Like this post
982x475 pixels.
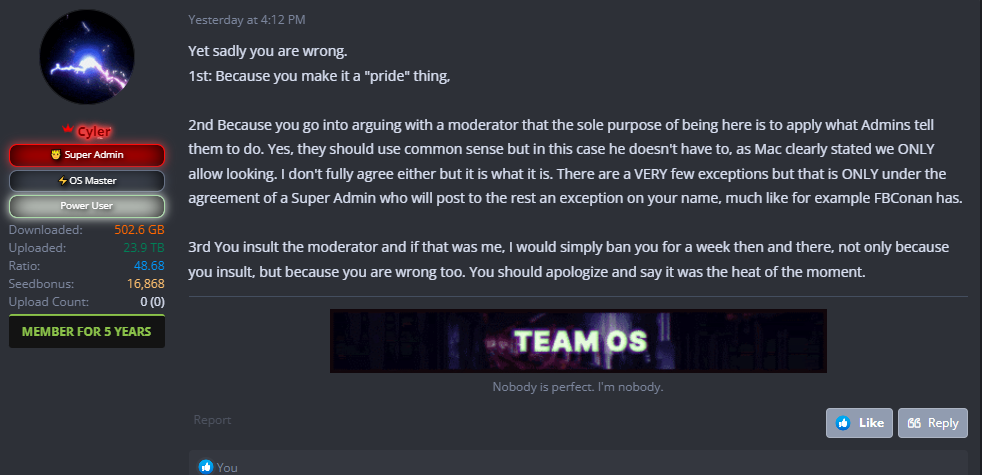pos(859,423)
